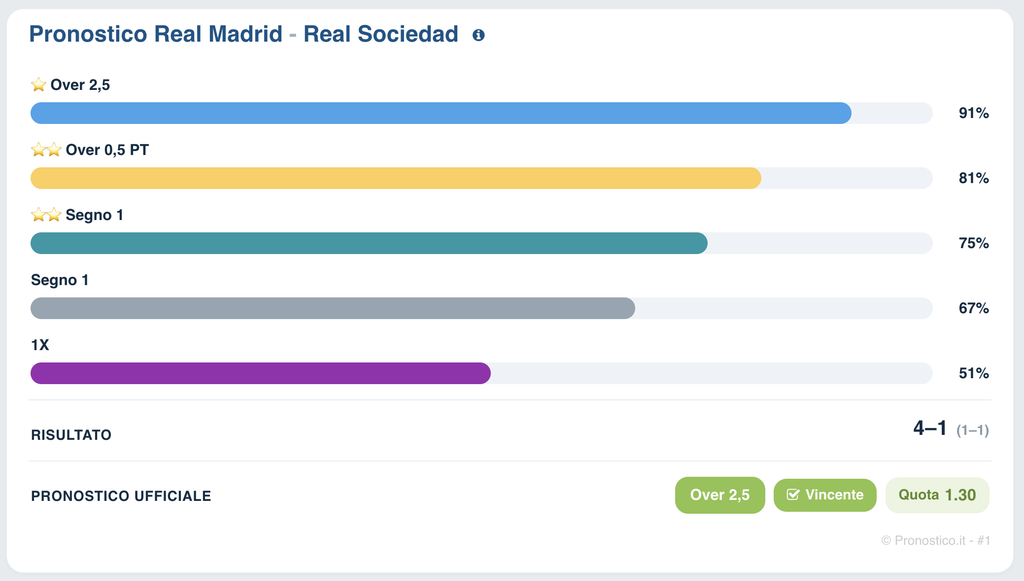Click the gray Segno 1 progress bar
This screenshot has width=1024, height=581.
click(x=332, y=308)
